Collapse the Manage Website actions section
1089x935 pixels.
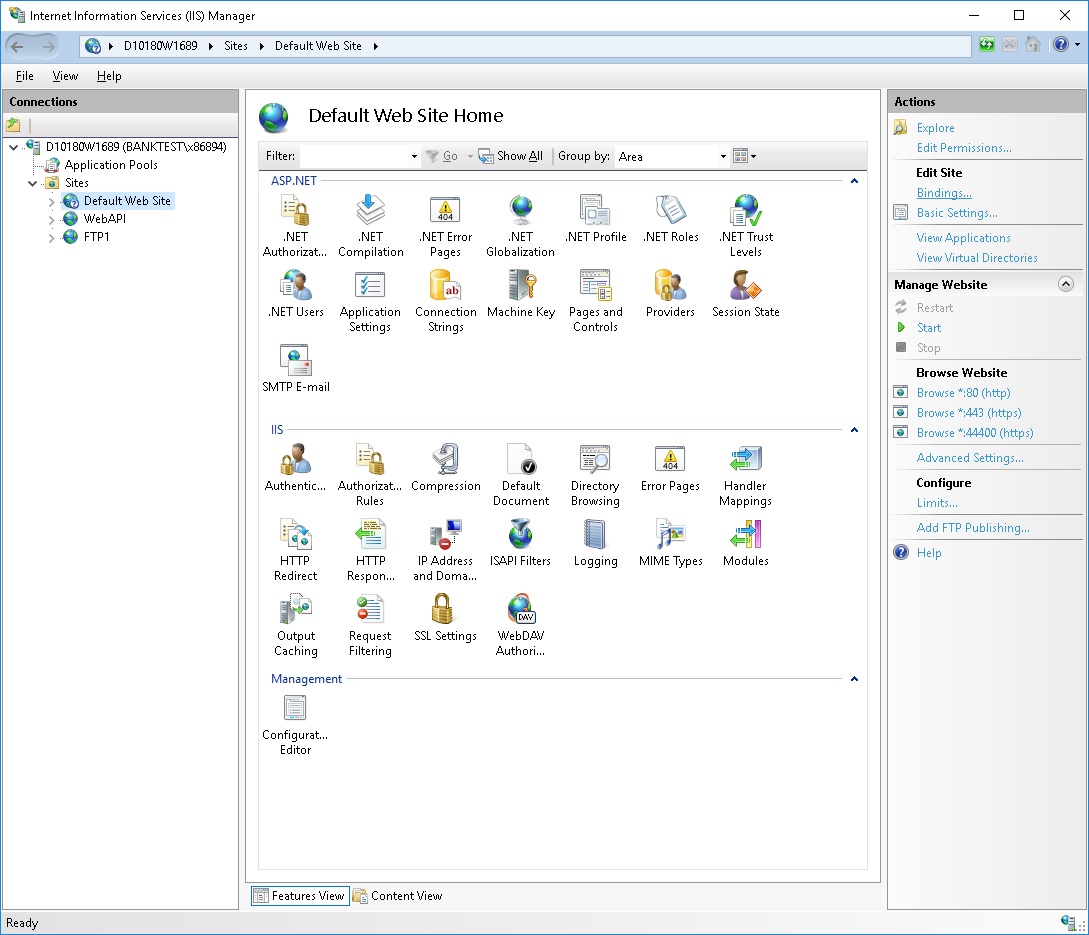(1065, 284)
